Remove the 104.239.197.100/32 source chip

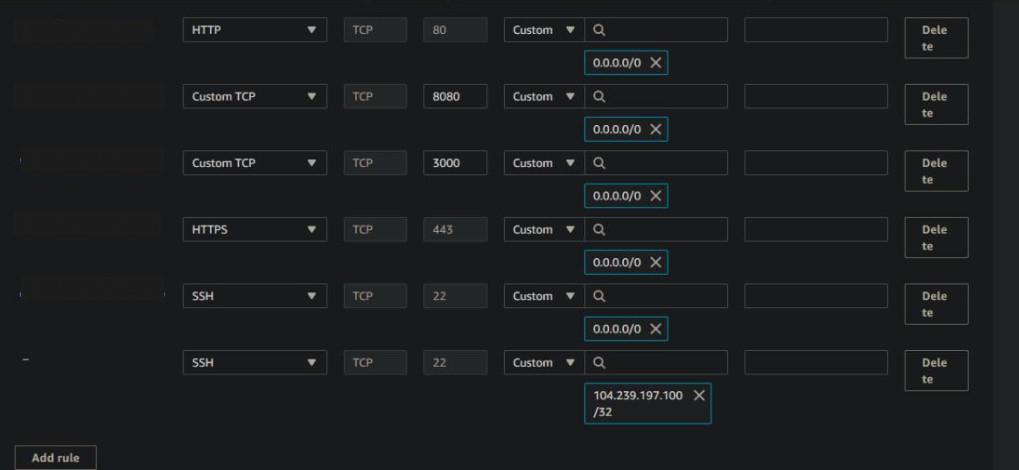699,396
